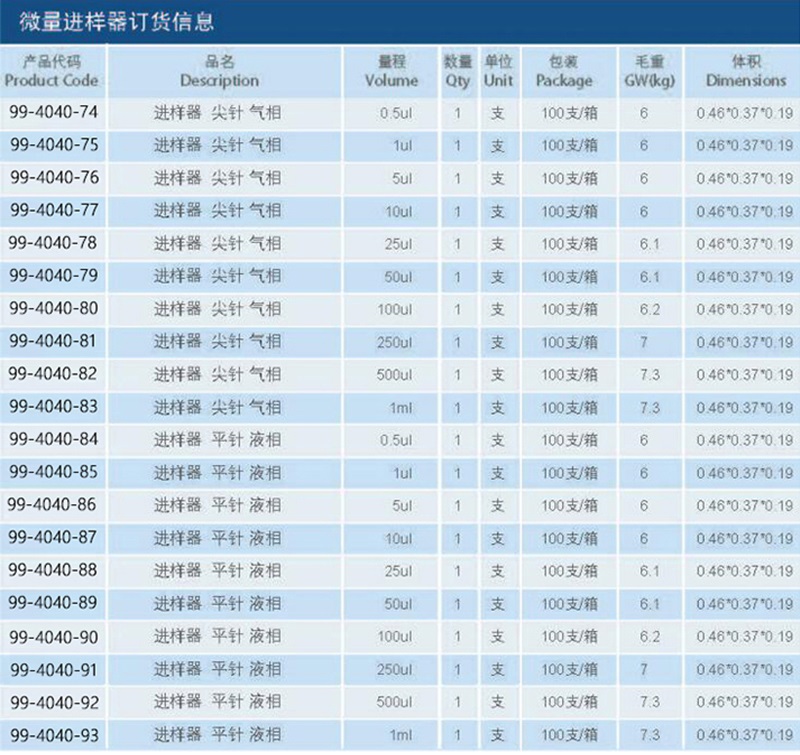This screenshot has width=800, height=755.
Task: Click product code 99-4040-86
Action: [53, 505]
